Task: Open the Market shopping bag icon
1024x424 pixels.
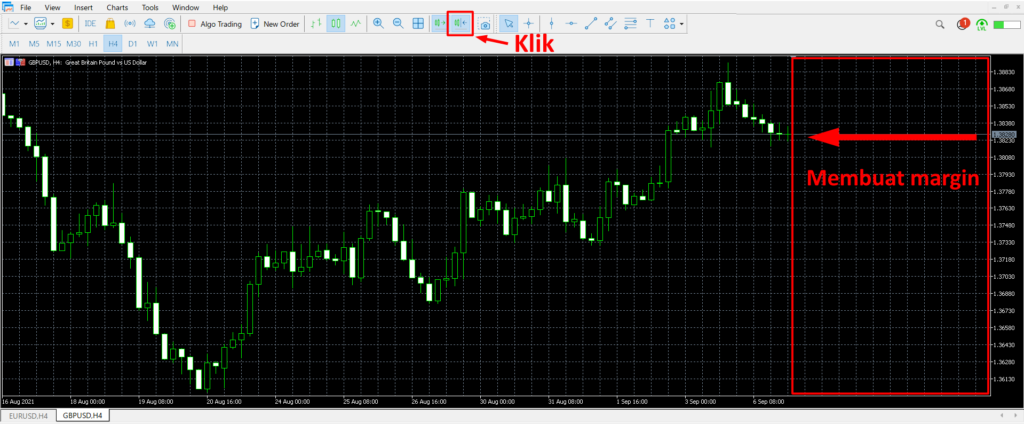Action: click(x=110, y=24)
